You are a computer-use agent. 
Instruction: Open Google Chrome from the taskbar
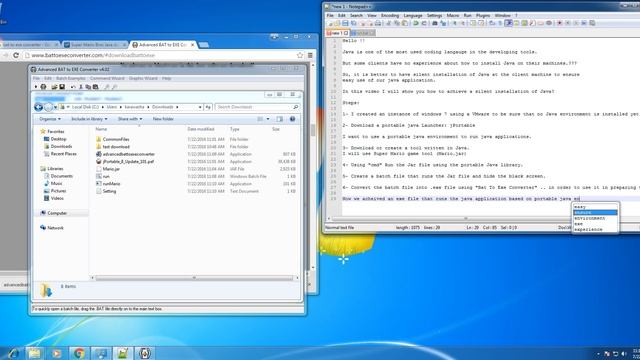point(79,353)
